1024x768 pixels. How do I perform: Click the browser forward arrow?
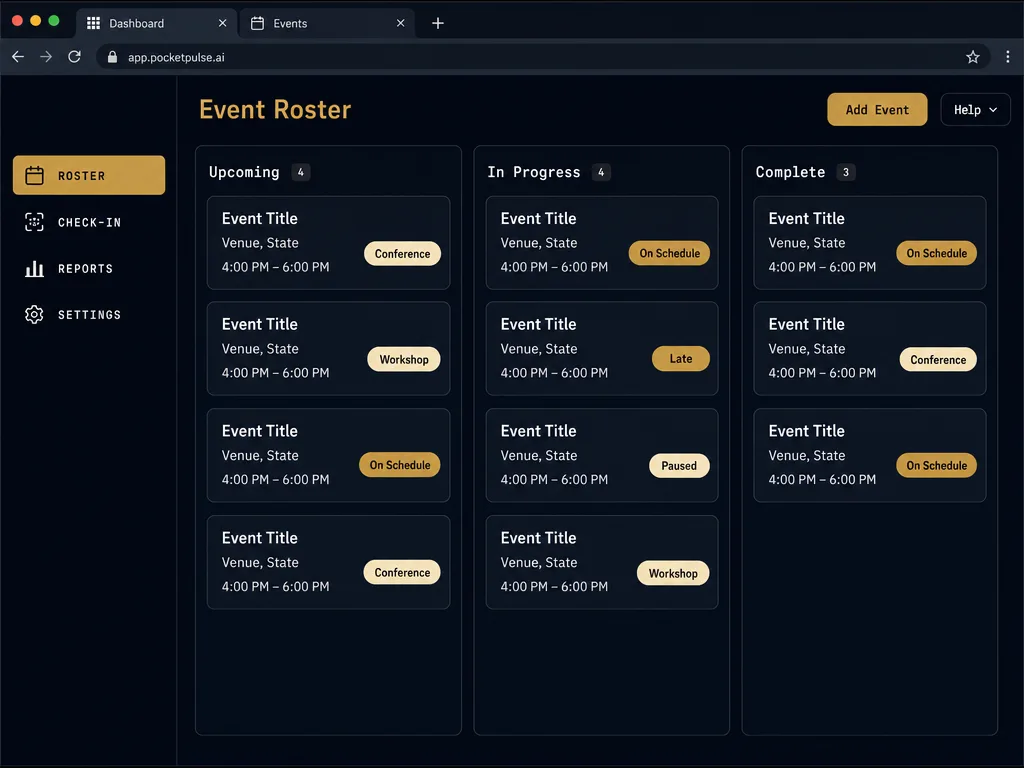[x=46, y=57]
